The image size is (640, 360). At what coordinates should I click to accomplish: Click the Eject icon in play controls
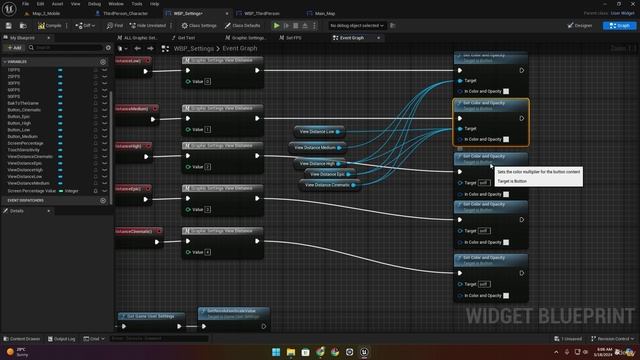pos(305,26)
